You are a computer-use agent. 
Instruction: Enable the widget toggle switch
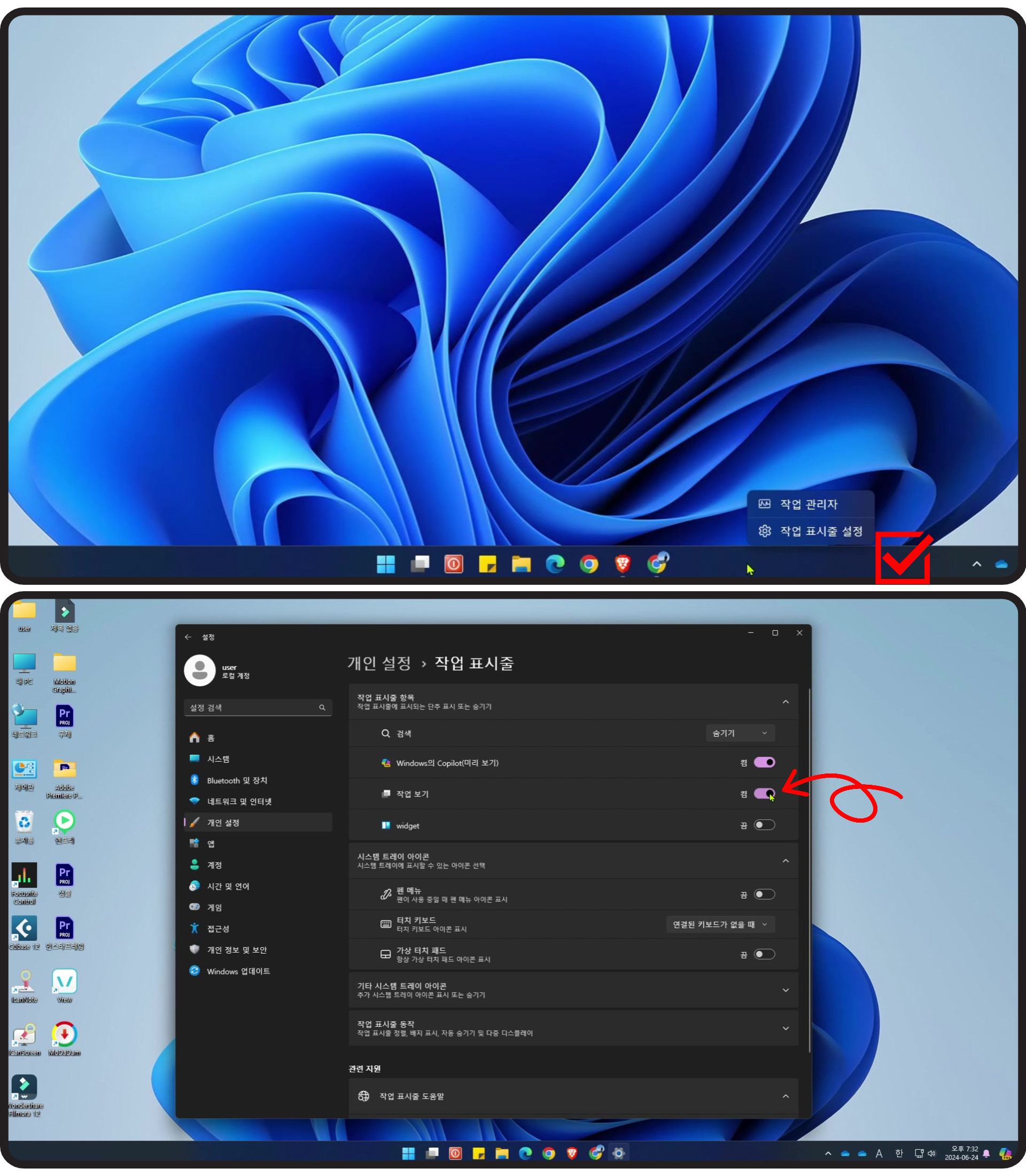[764, 825]
